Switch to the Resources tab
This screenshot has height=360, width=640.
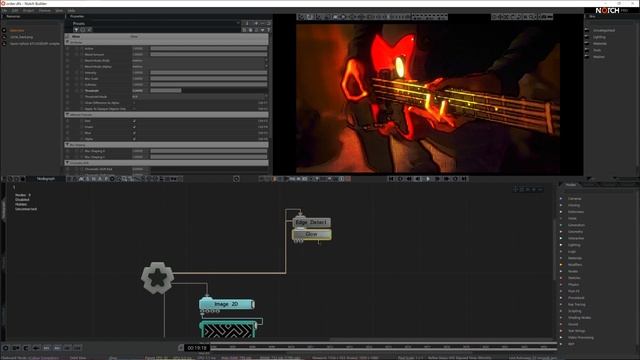tap(13, 16)
